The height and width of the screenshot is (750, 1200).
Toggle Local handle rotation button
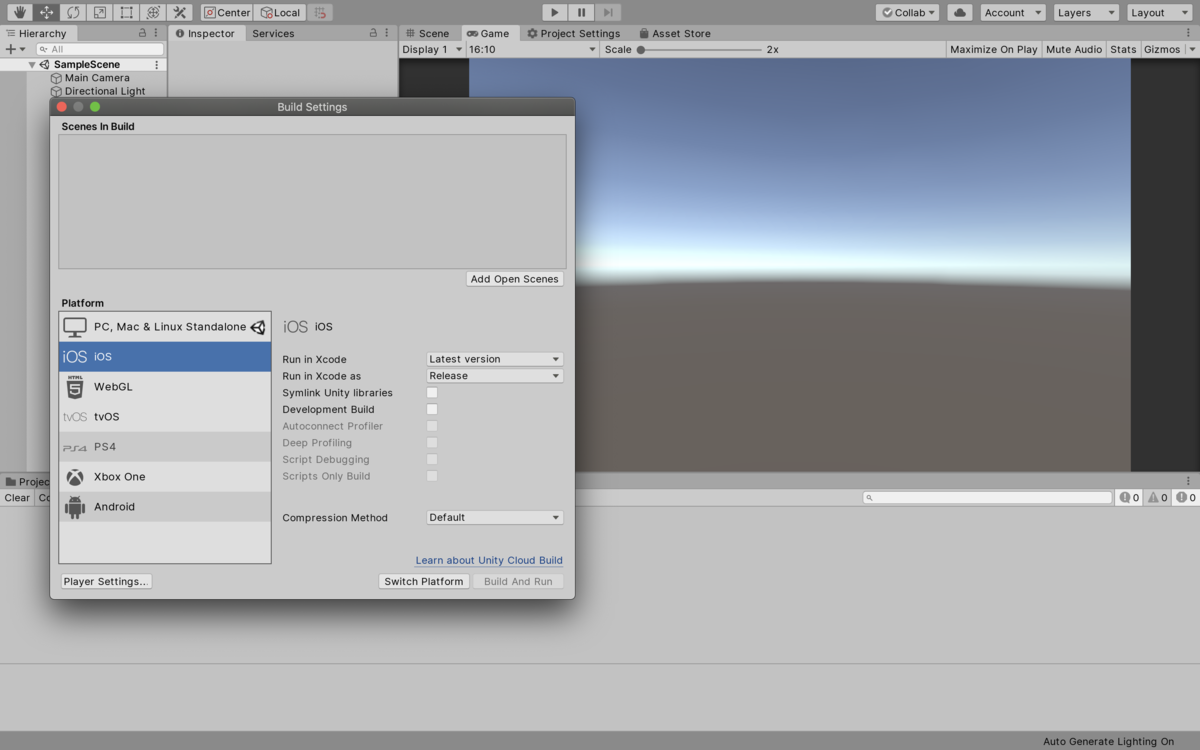pyautogui.click(x=279, y=13)
